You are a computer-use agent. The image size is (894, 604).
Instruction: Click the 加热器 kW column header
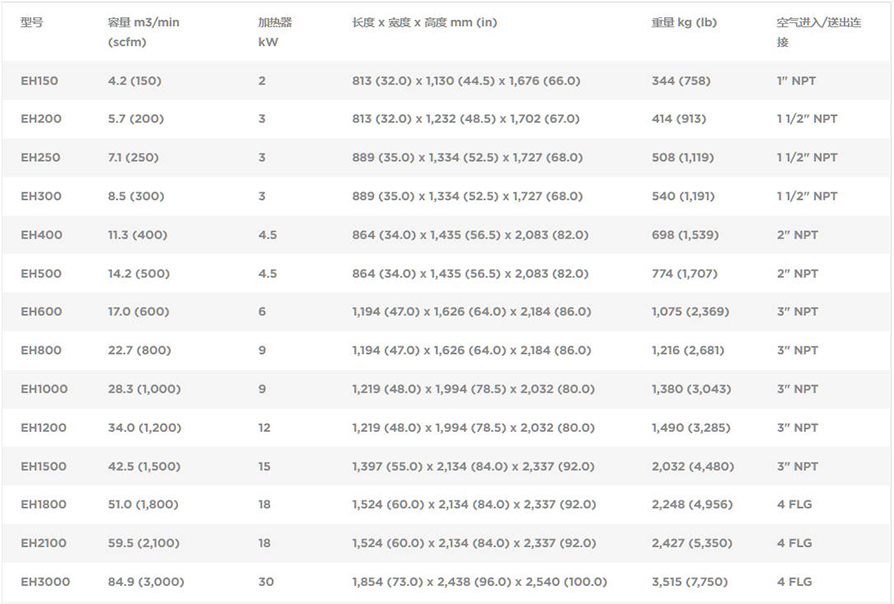275,32
